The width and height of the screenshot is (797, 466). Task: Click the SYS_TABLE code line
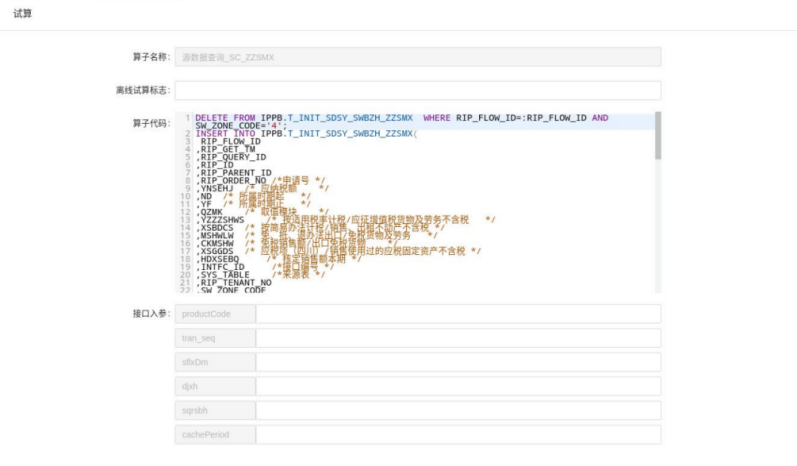(261, 275)
